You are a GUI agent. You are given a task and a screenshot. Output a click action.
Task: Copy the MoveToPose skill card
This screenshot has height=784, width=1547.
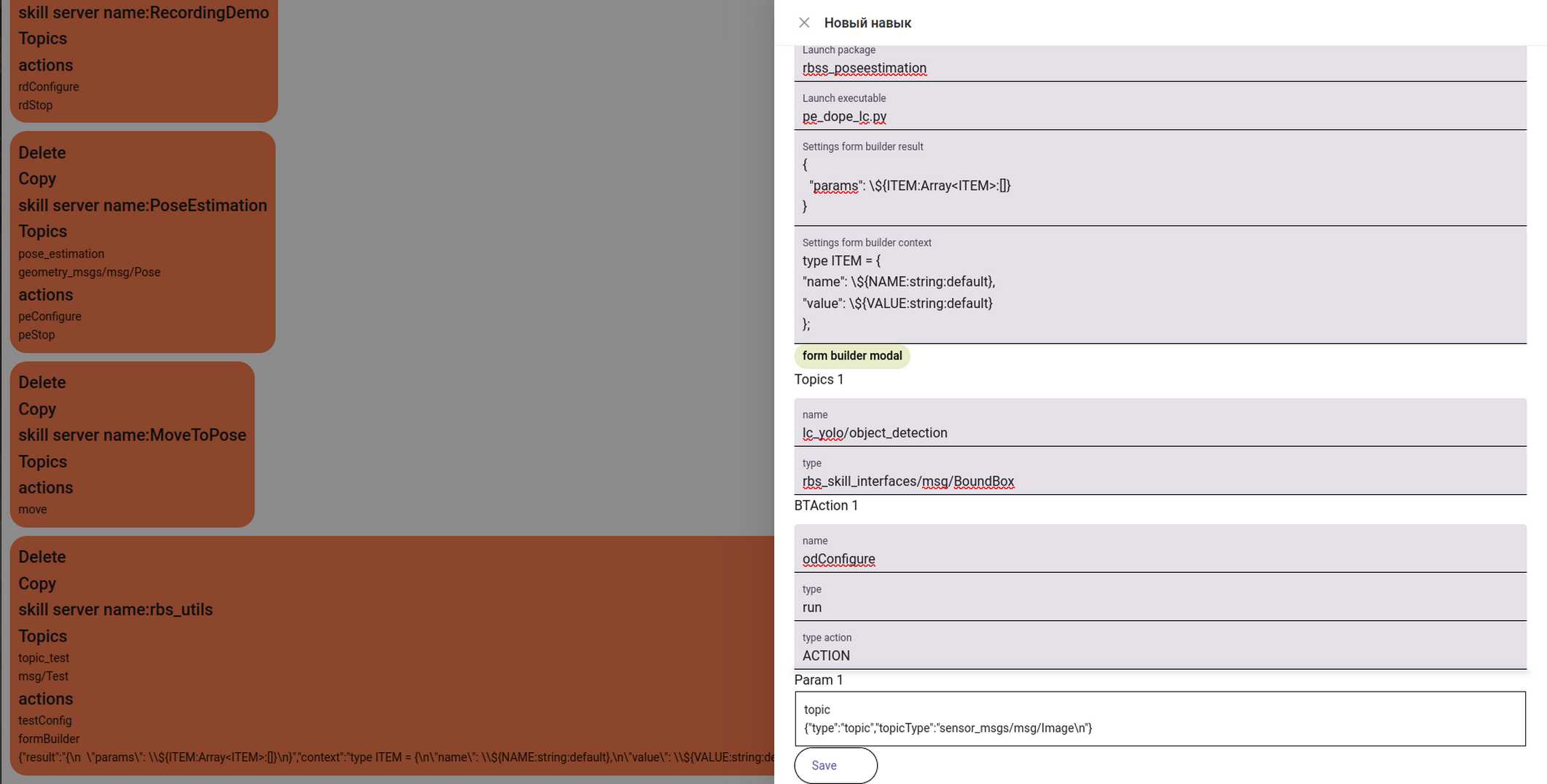(x=37, y=409)
